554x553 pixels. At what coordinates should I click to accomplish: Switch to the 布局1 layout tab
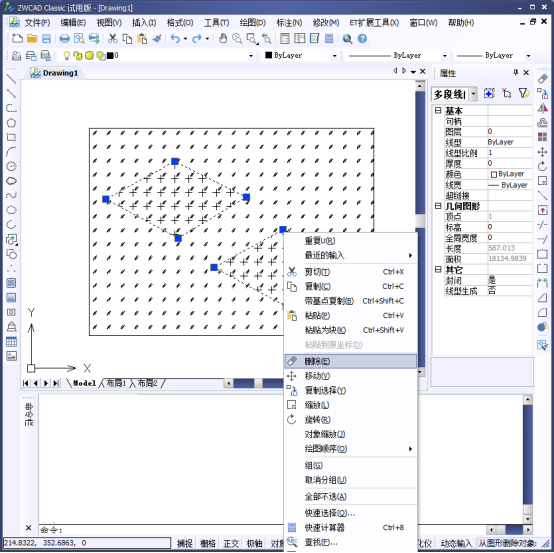coord(116,383)
